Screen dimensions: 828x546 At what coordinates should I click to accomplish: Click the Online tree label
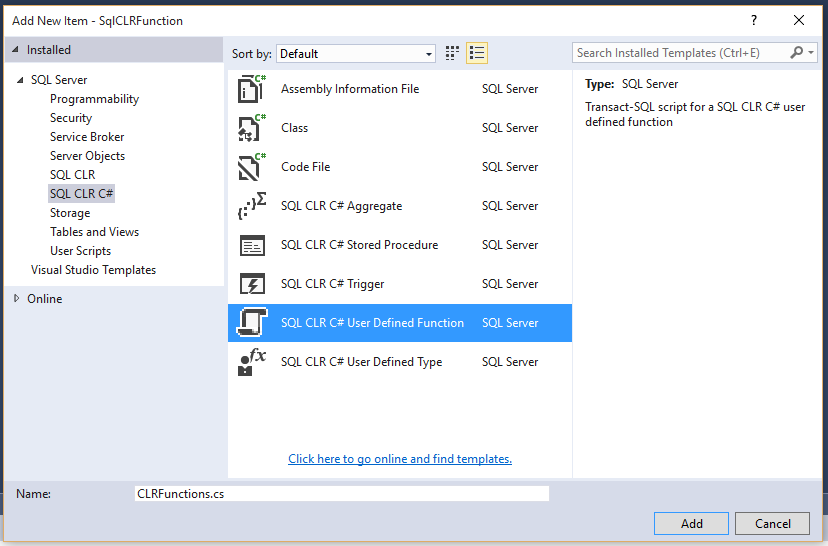(45, 299)
